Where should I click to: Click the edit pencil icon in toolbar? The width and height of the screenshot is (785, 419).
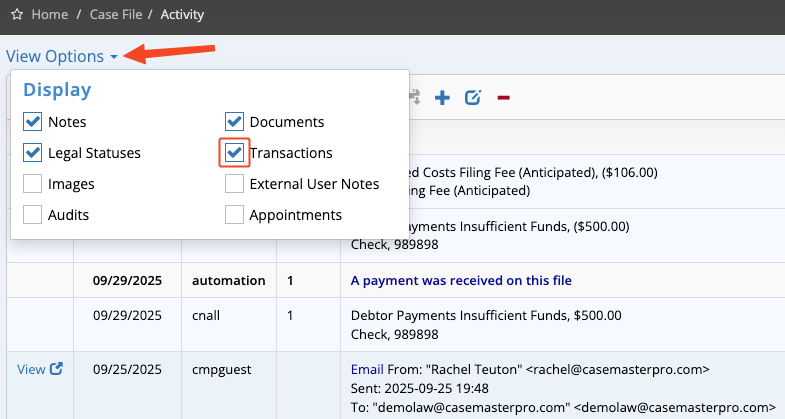[x=473, y=97]
